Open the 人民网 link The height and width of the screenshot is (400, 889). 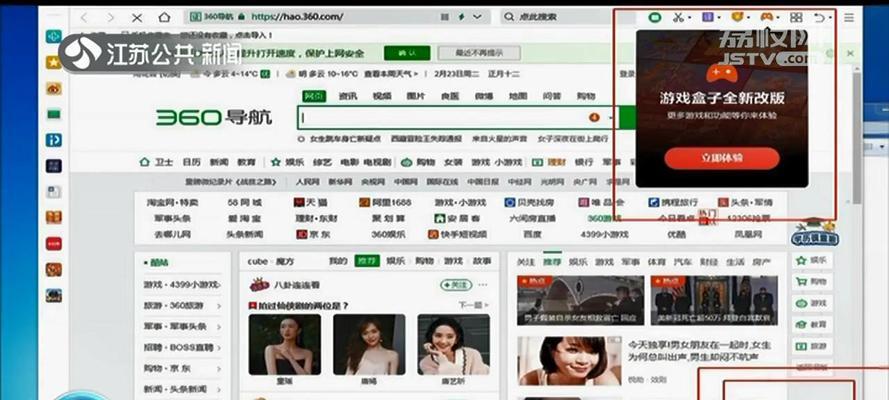click(x=308, y=182)
